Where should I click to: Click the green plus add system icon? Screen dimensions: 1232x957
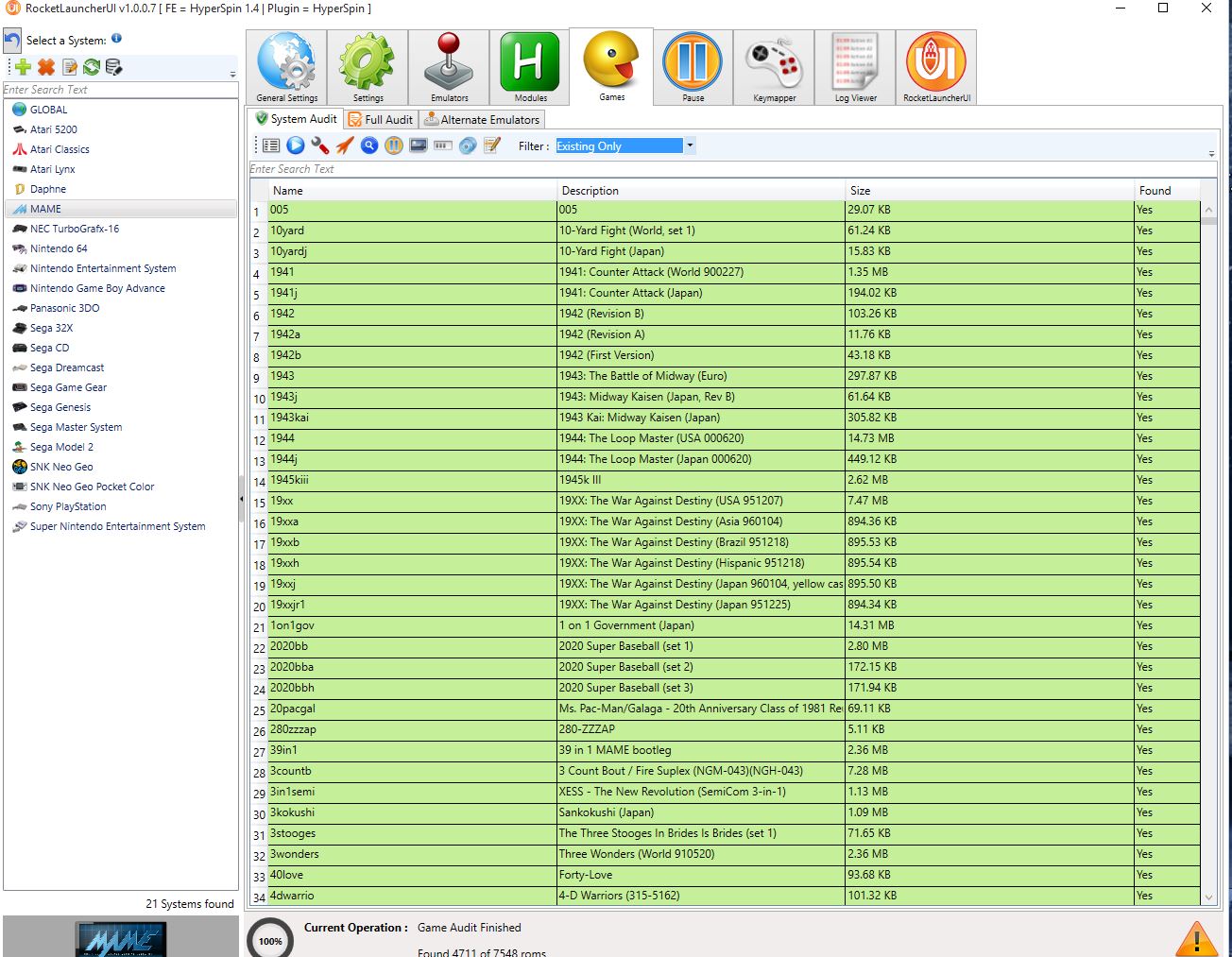pos(24,67)
